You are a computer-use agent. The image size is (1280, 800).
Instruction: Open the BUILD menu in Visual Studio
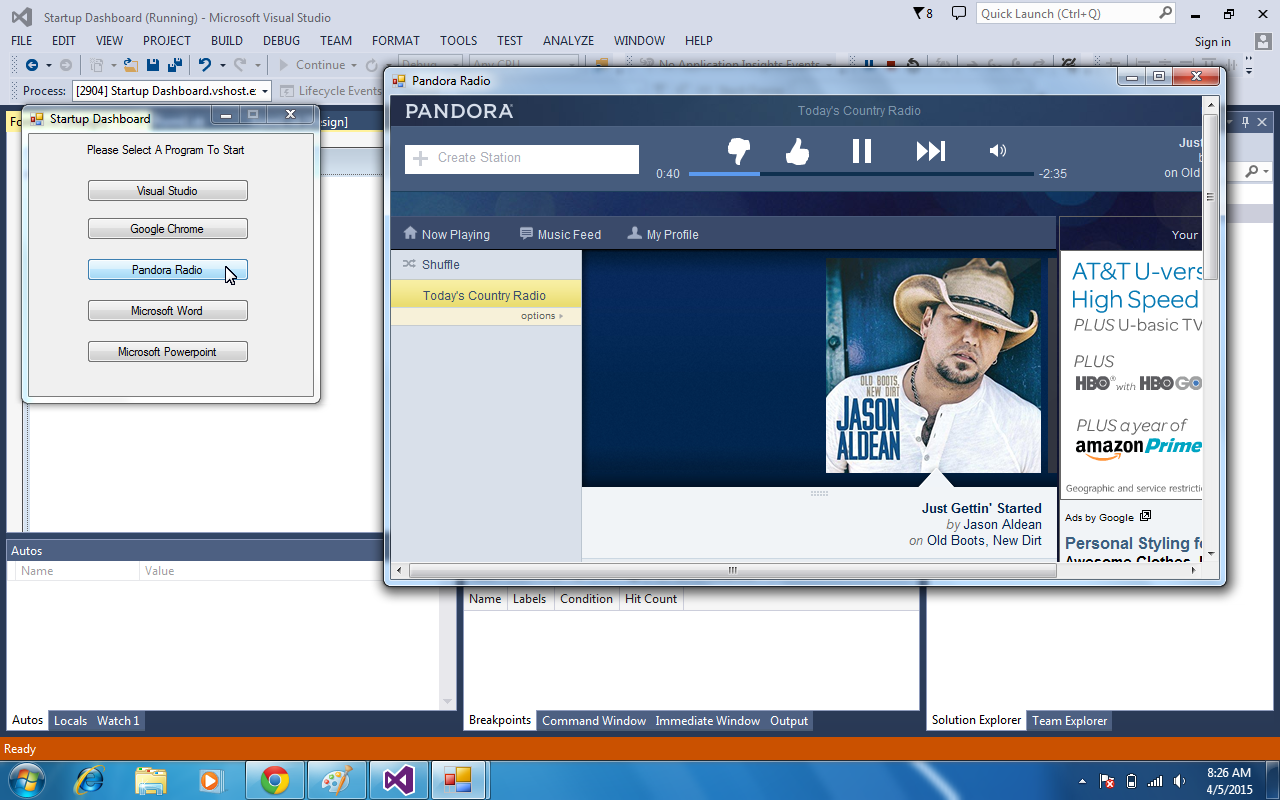point(227,41)
